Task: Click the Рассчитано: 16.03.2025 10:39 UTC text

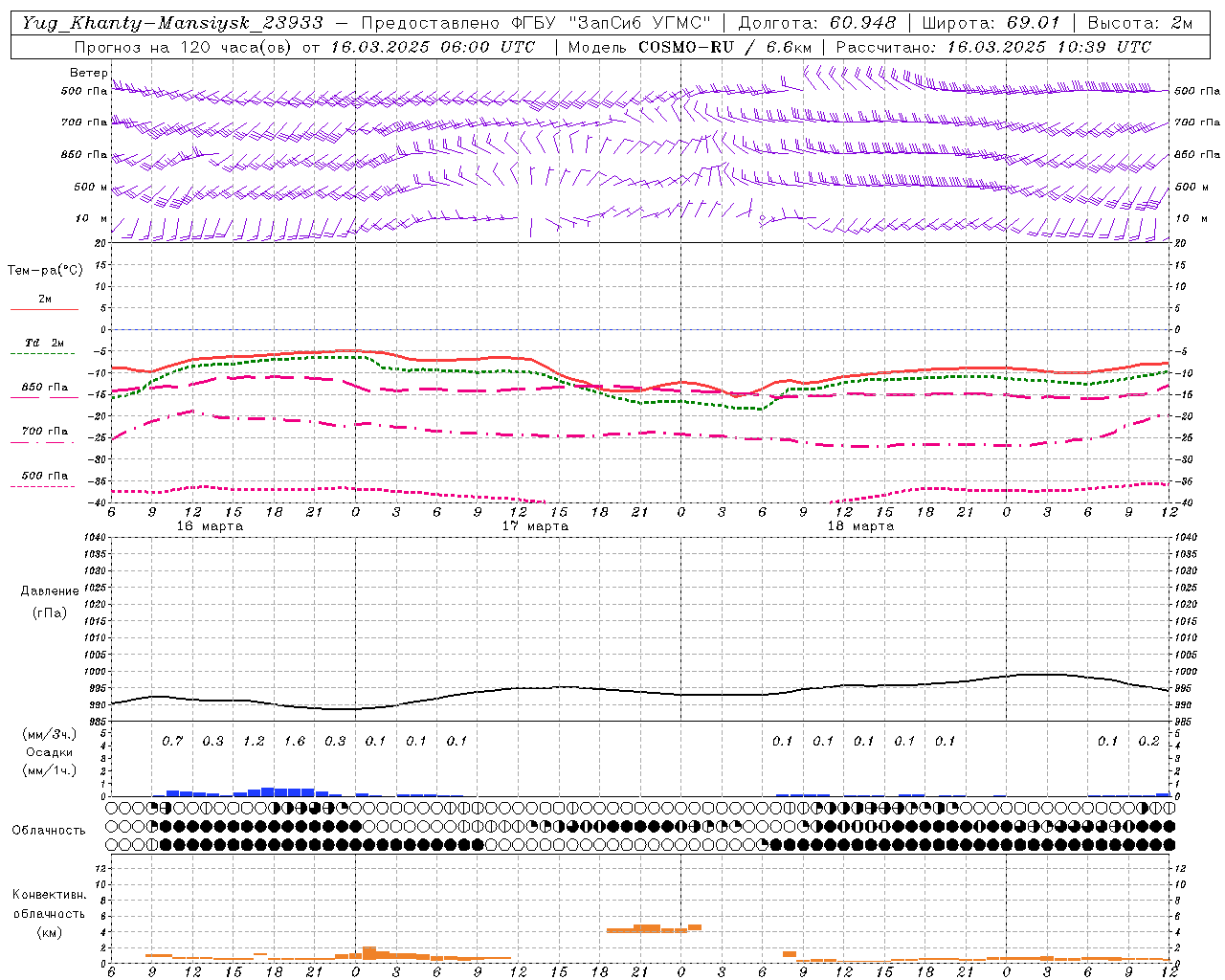Action: point(993,47)
